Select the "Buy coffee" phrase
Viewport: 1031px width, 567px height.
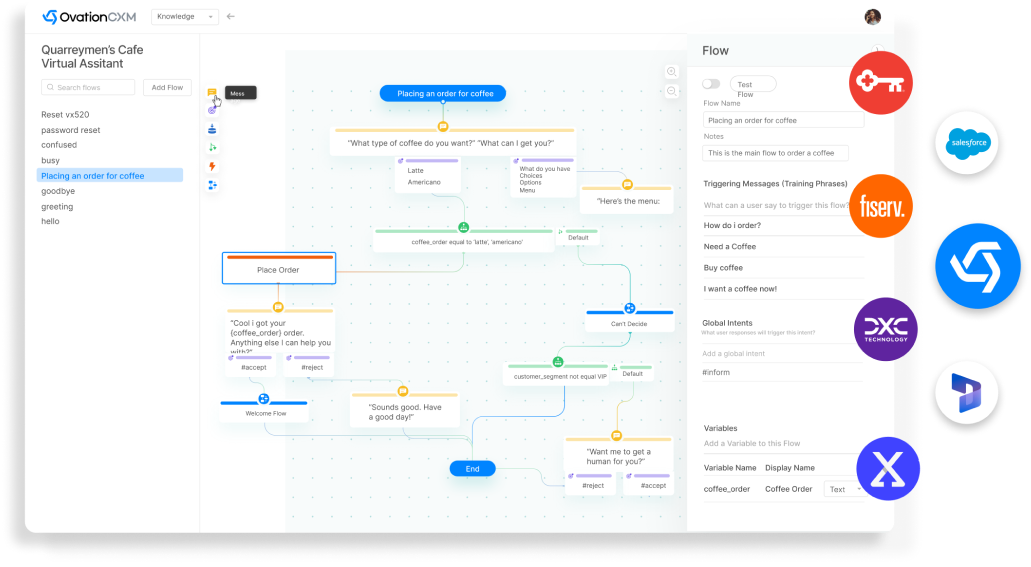(x=723, y=268)
